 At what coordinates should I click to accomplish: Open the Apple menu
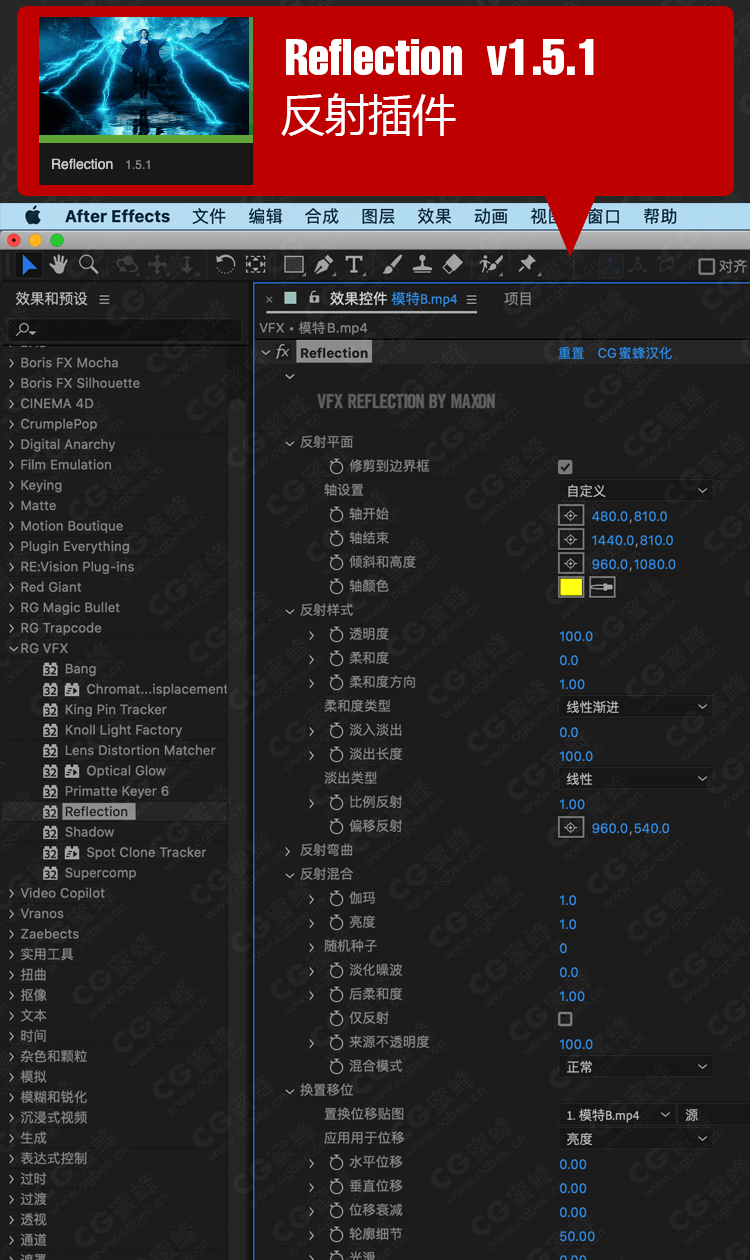(33, 216)
